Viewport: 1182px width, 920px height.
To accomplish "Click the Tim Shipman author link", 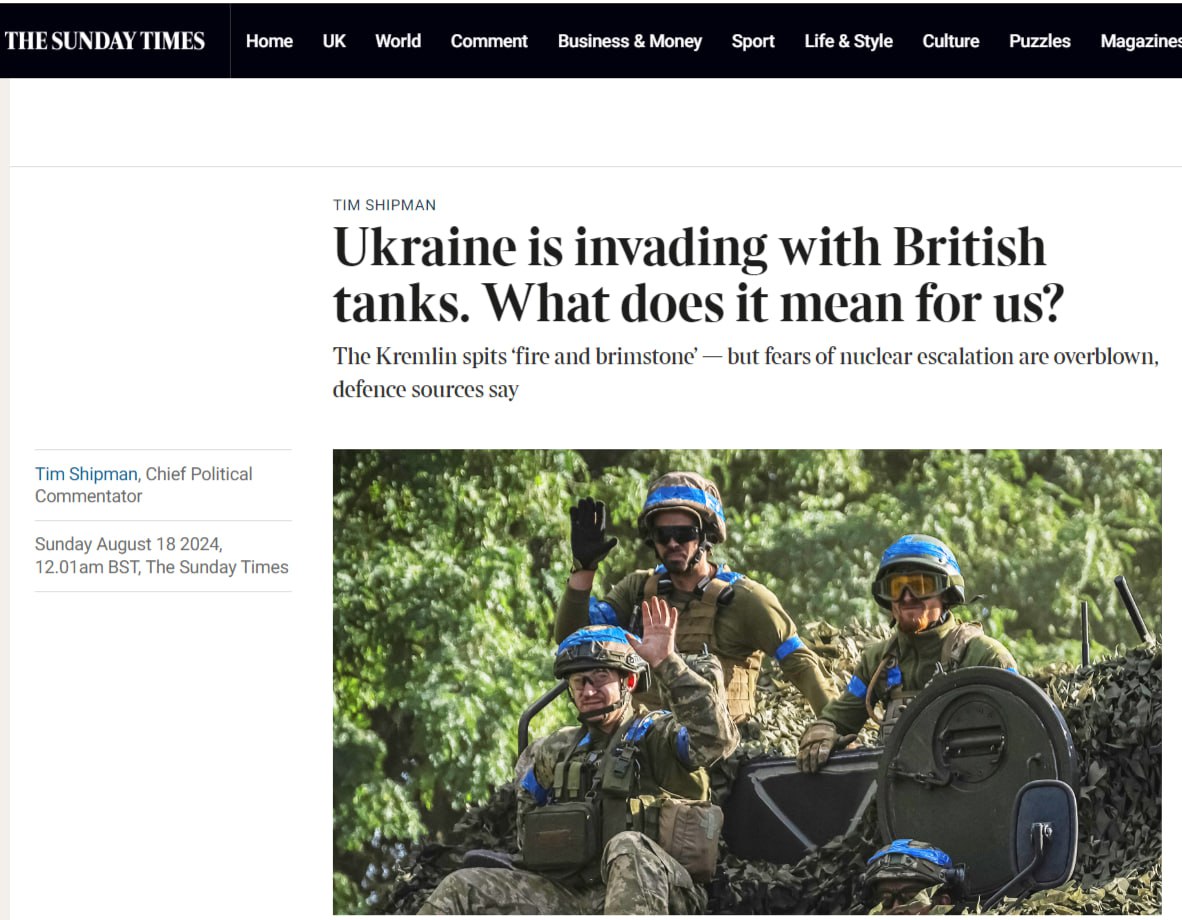I will [x=86, y=474].
